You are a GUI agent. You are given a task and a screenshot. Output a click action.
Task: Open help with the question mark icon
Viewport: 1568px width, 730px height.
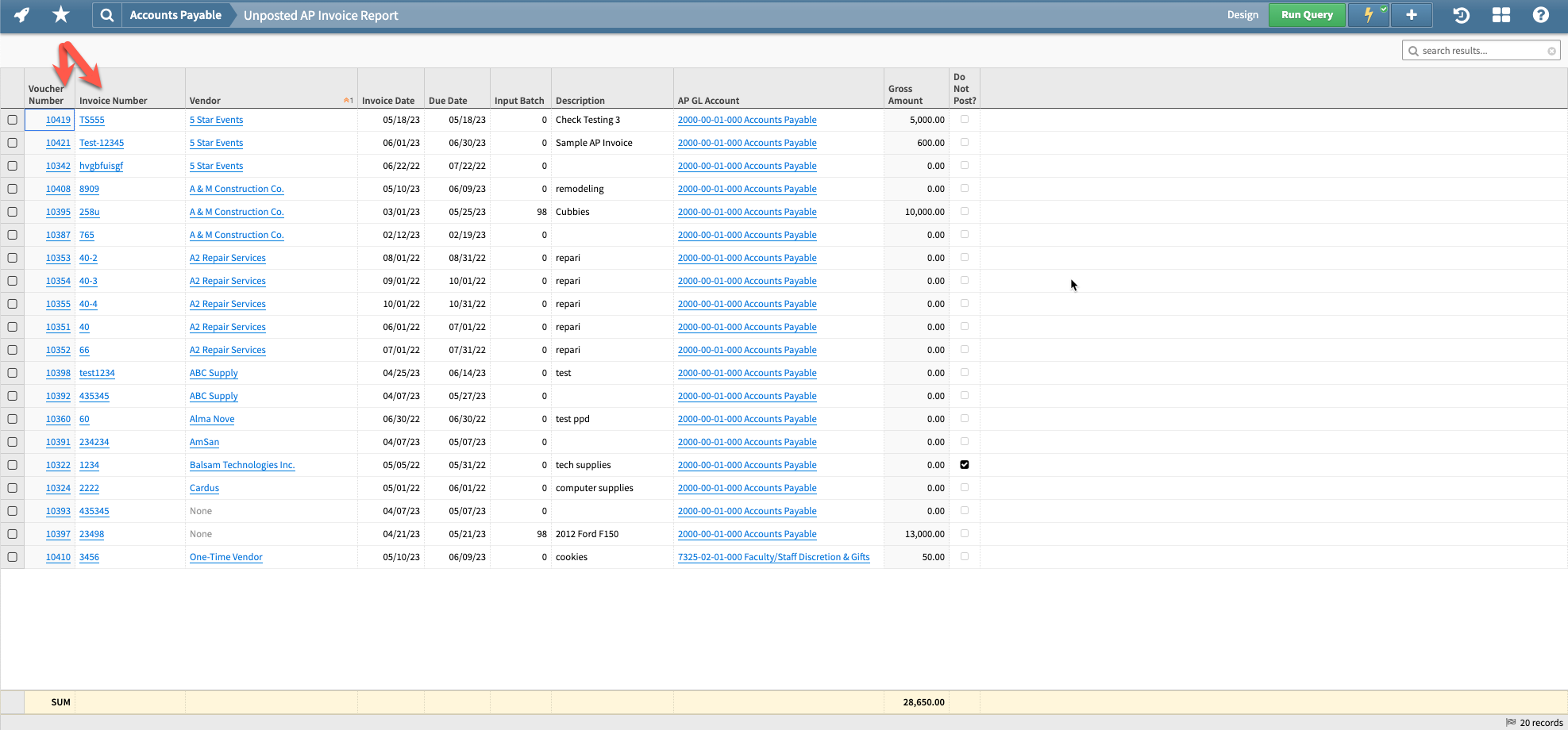1540,14
